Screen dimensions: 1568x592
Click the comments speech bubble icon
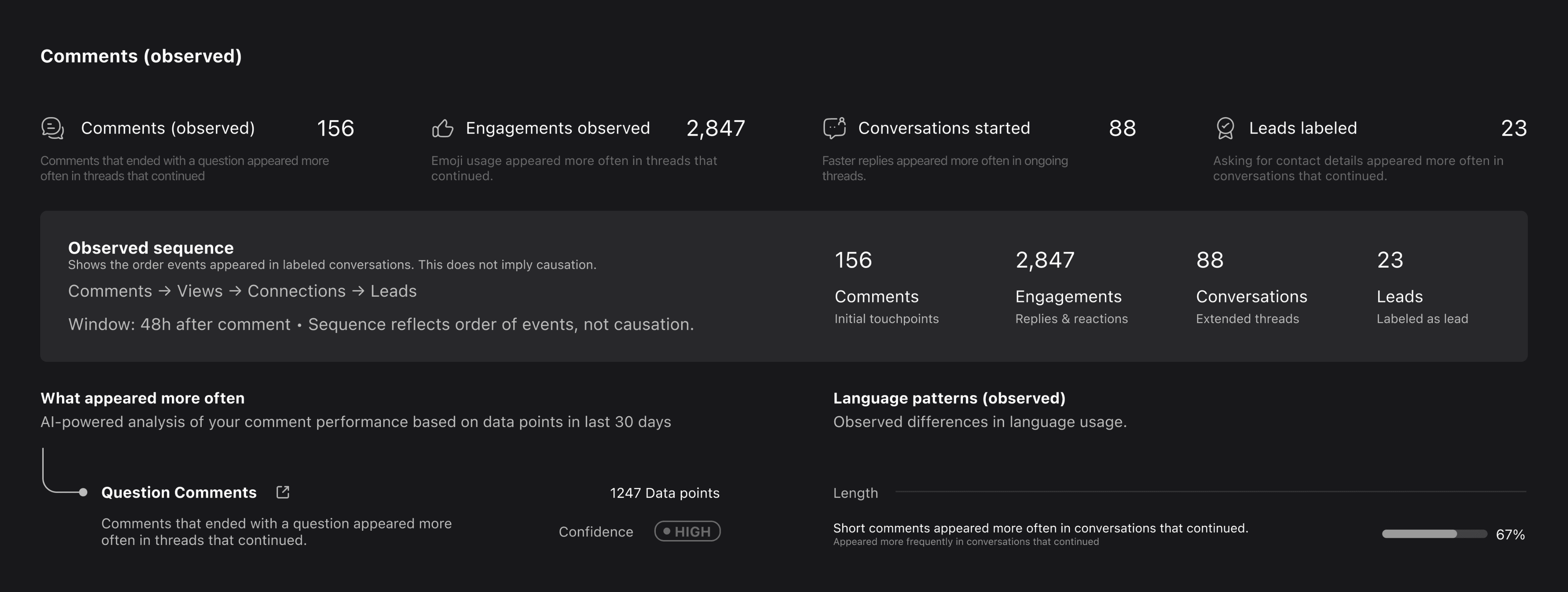click(53, 129)
